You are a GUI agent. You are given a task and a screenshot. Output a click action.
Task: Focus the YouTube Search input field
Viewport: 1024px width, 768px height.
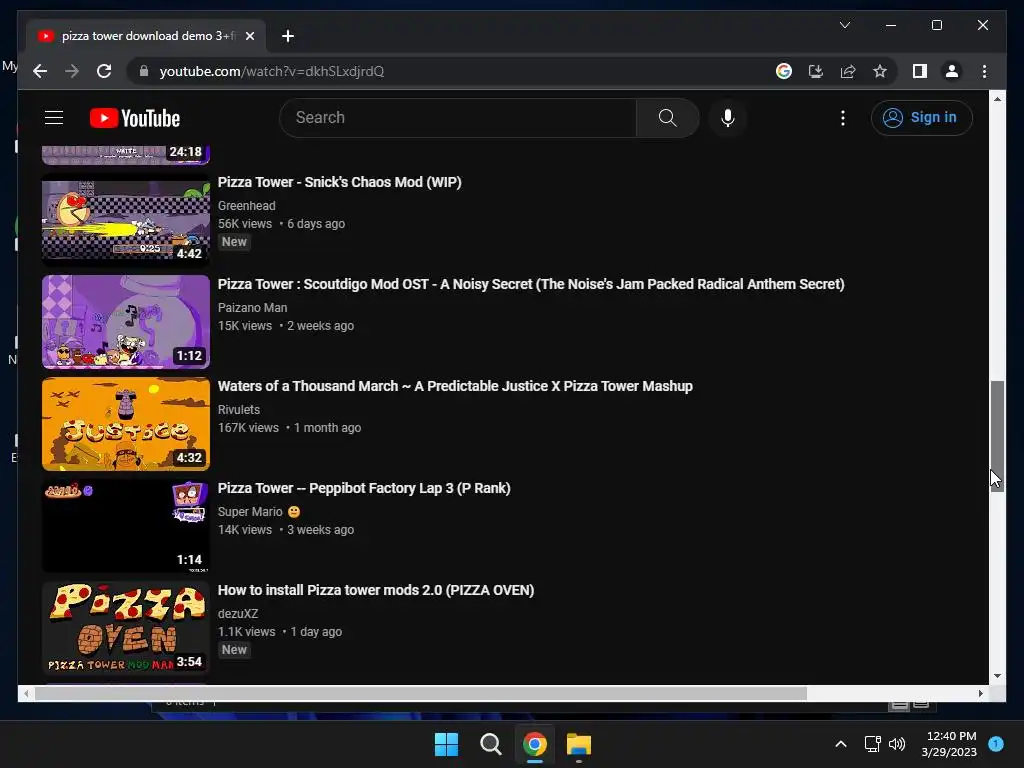458,118
